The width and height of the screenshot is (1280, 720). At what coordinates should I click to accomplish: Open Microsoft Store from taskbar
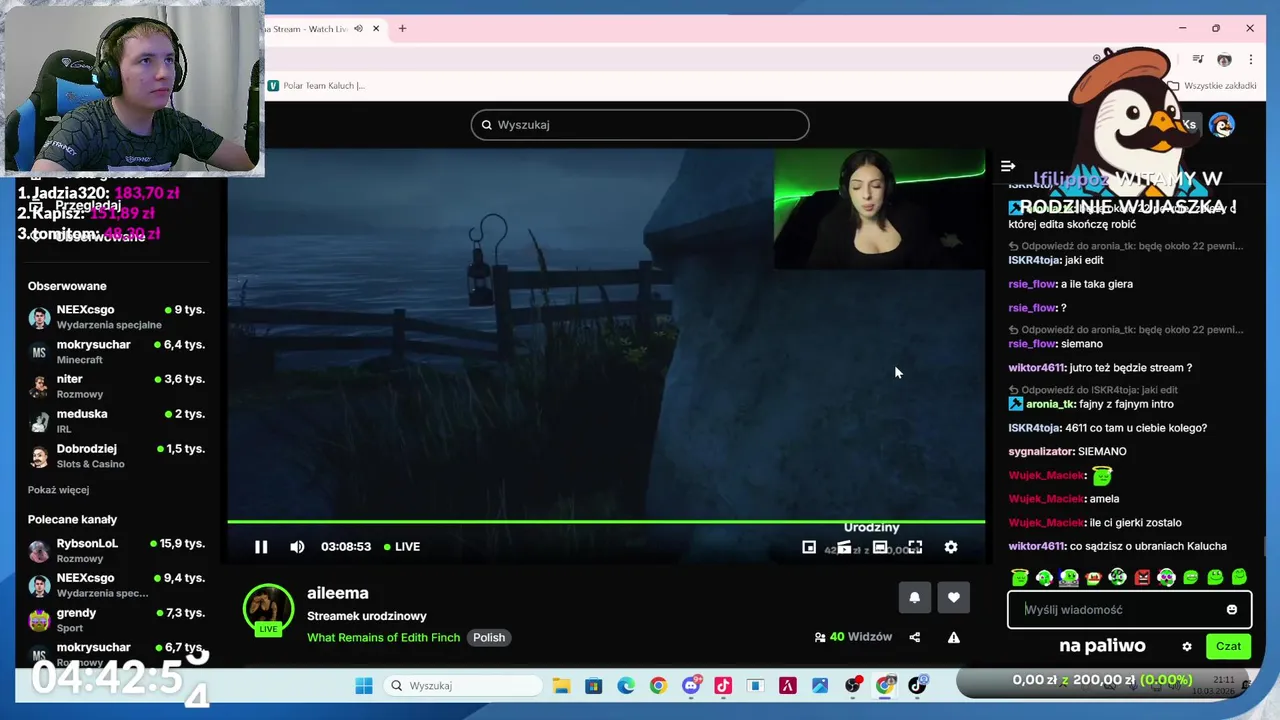[x=594, y=686]
